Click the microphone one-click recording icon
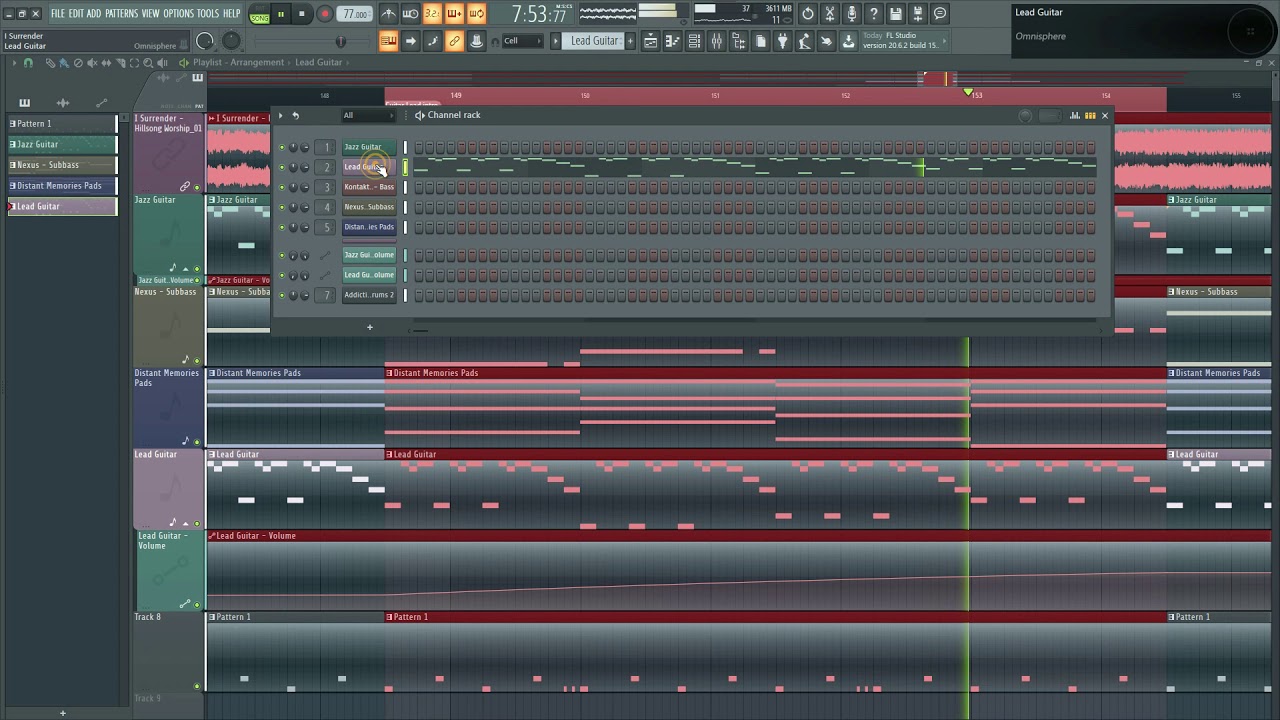This screenshot has height=720, width=1280. pos(852,14)
